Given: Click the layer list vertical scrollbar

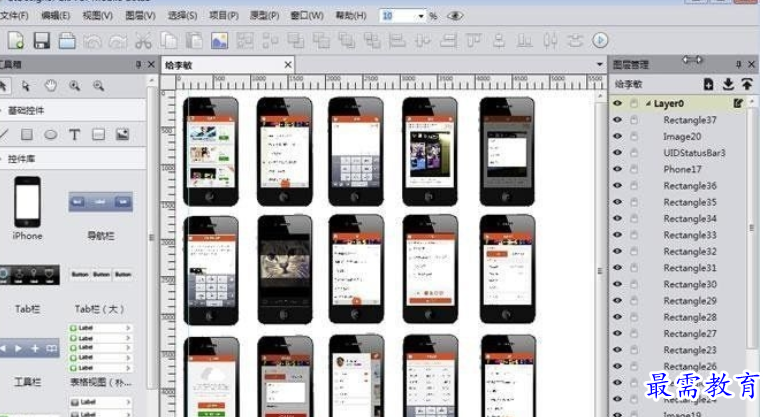Looking at the screenshot, I should [x=752, y=228].
